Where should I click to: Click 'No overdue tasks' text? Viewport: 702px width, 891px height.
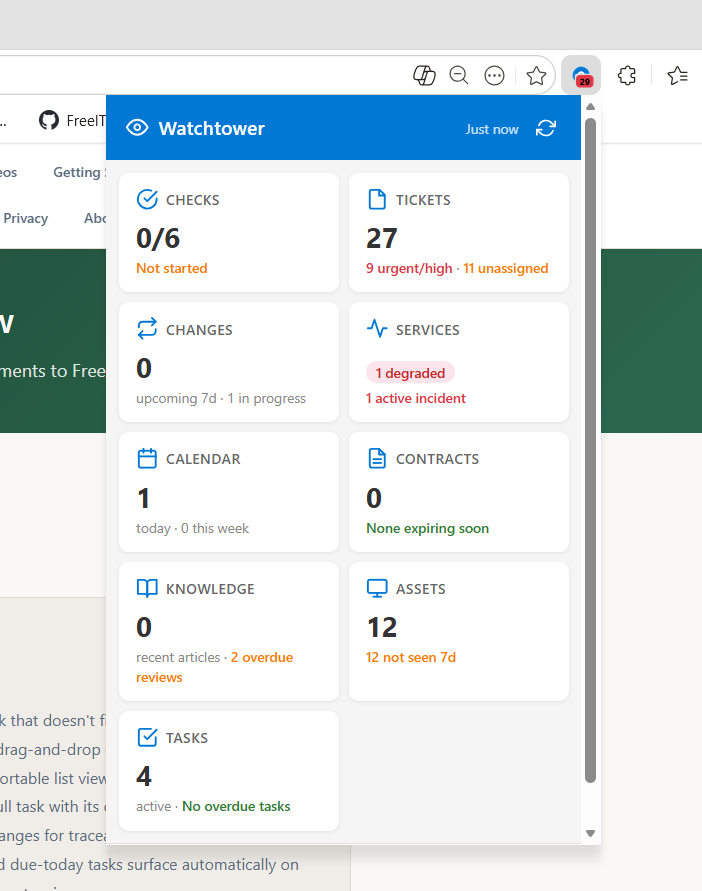click(x=236, y=806)
